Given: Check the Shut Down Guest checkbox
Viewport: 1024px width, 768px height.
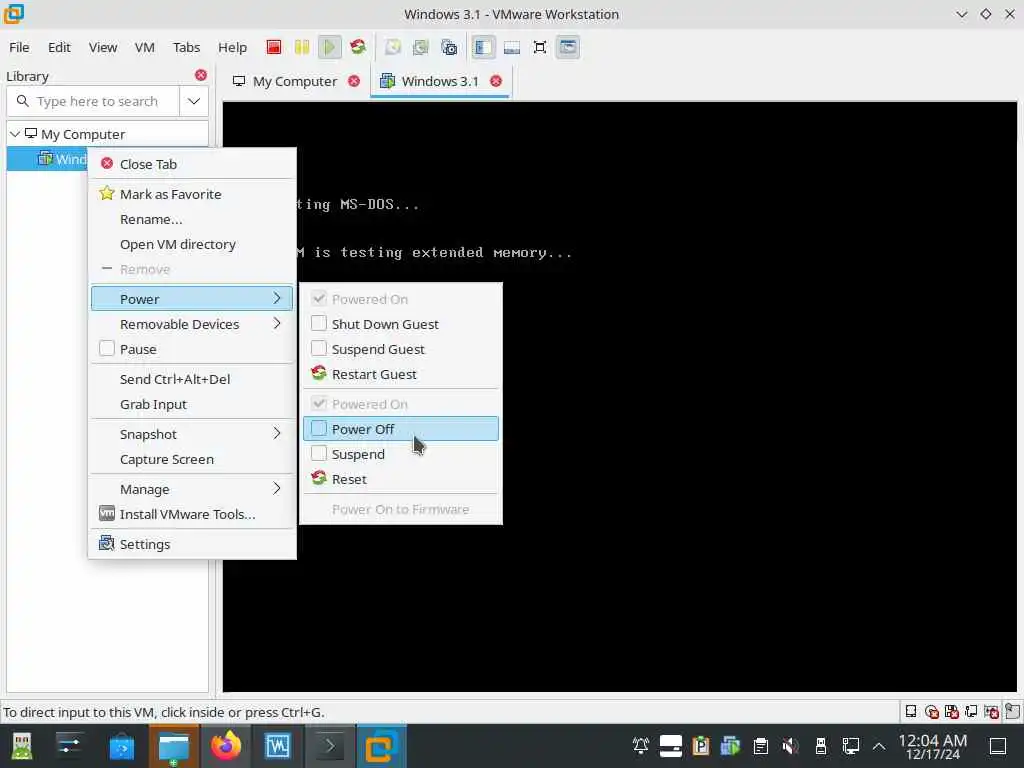Looking at the screenshot, I should [x=319, y=323].
